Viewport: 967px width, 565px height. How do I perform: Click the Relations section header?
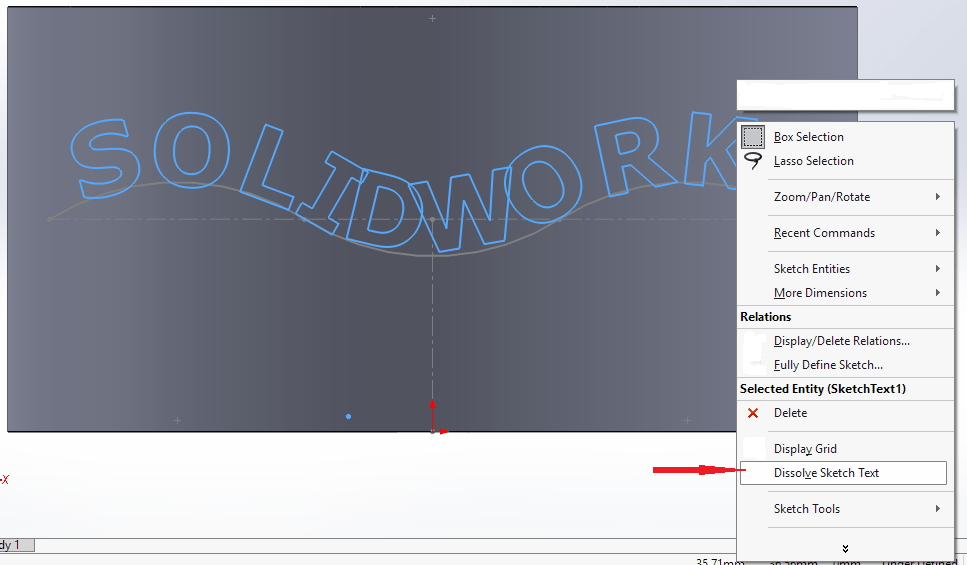[765, 317]
